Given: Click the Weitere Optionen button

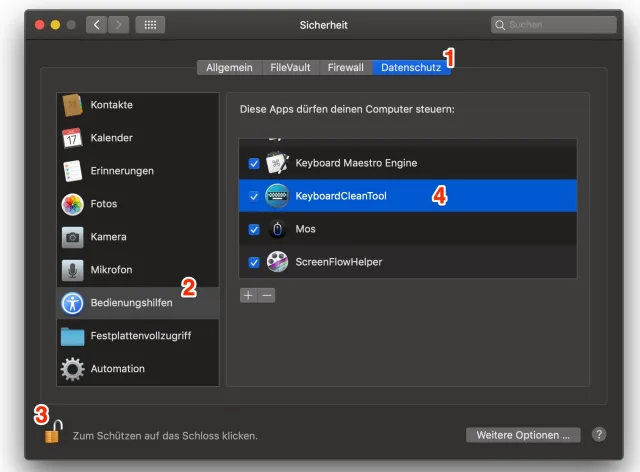Looking at the screenshot, I should coord(523,435).
